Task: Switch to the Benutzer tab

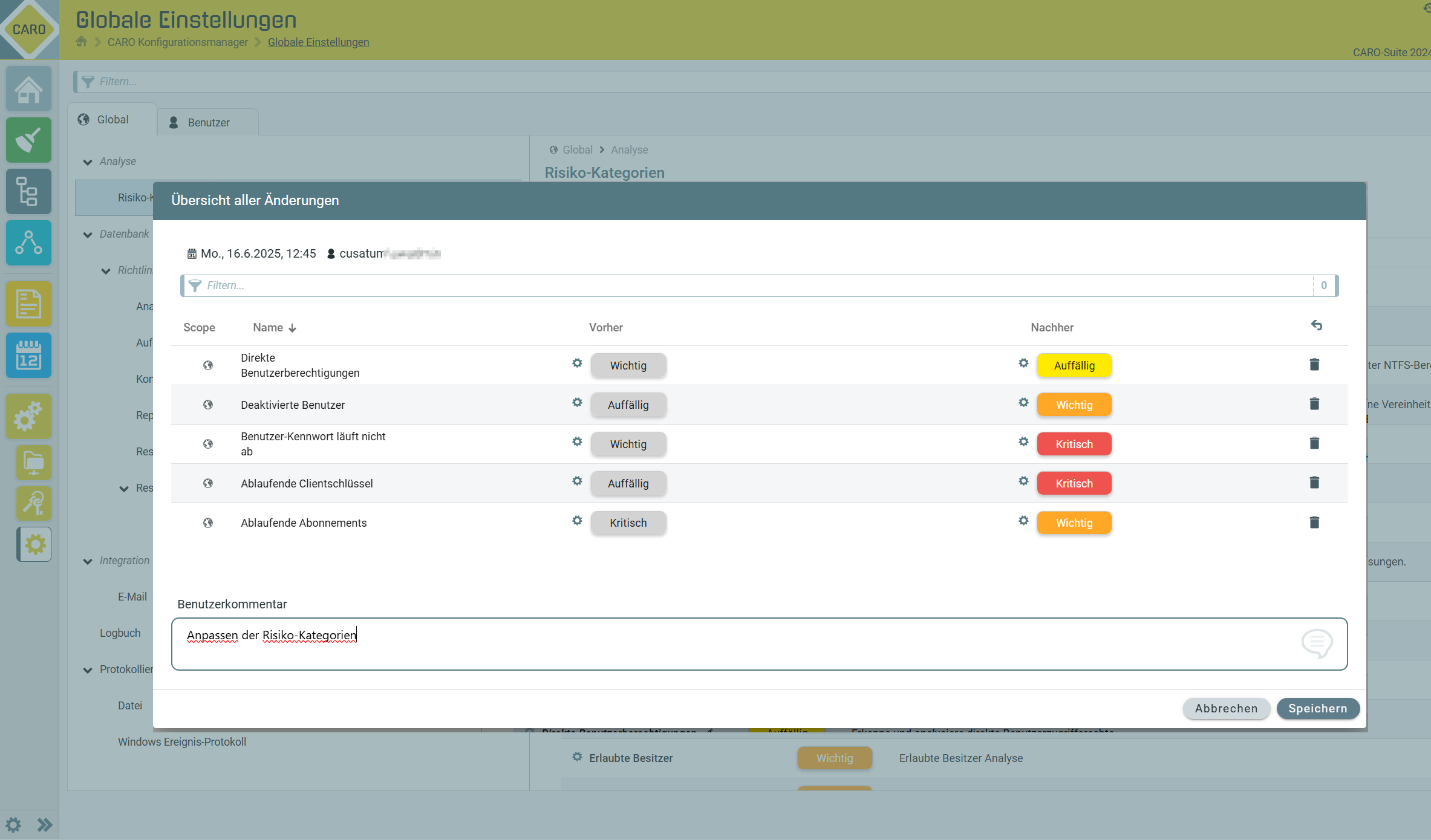Action: click(207, 123)
